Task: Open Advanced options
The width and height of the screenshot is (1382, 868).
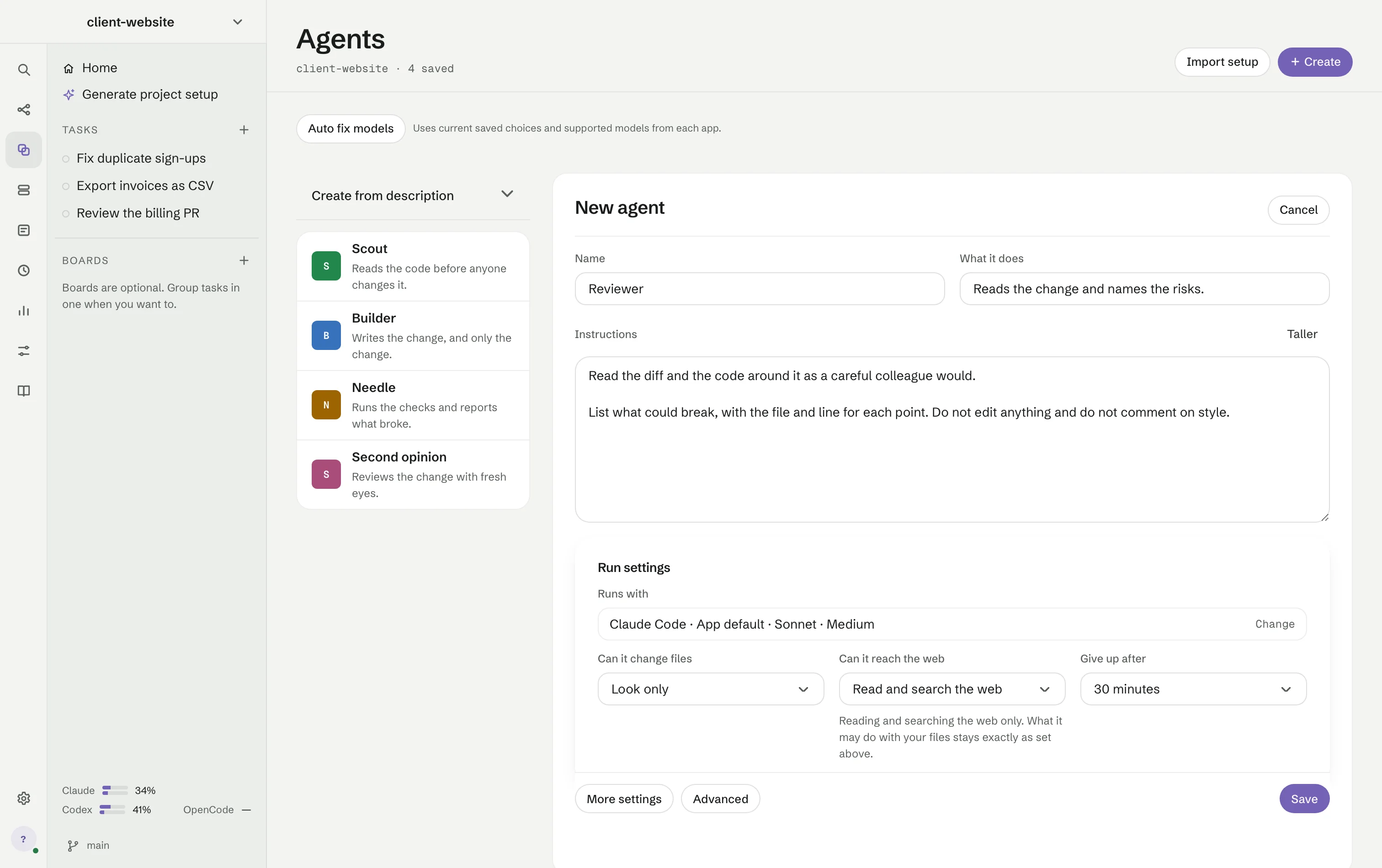Action: pyautogui.click(x=720, y=799)
